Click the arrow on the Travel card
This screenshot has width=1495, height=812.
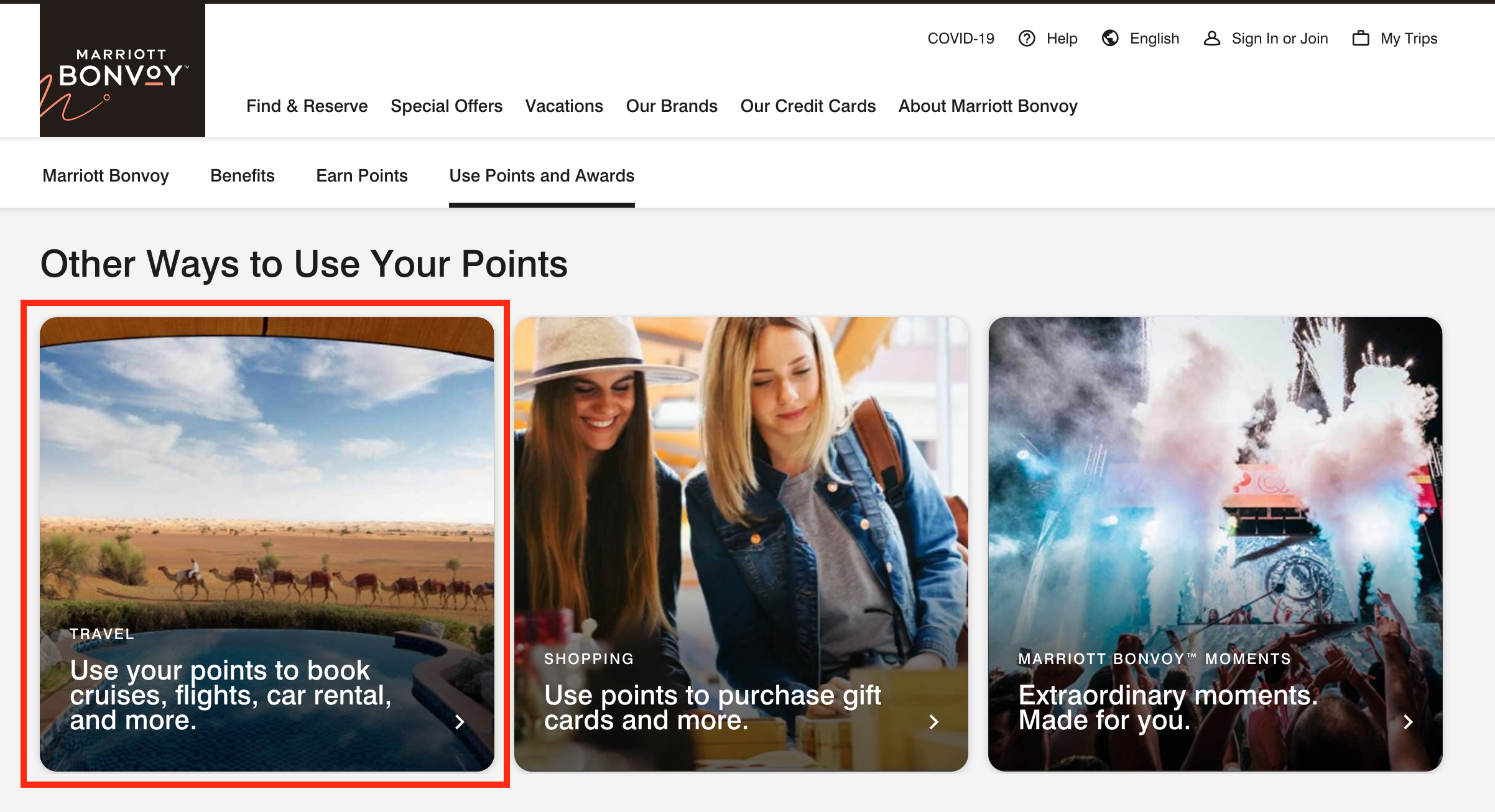(460, 722)
